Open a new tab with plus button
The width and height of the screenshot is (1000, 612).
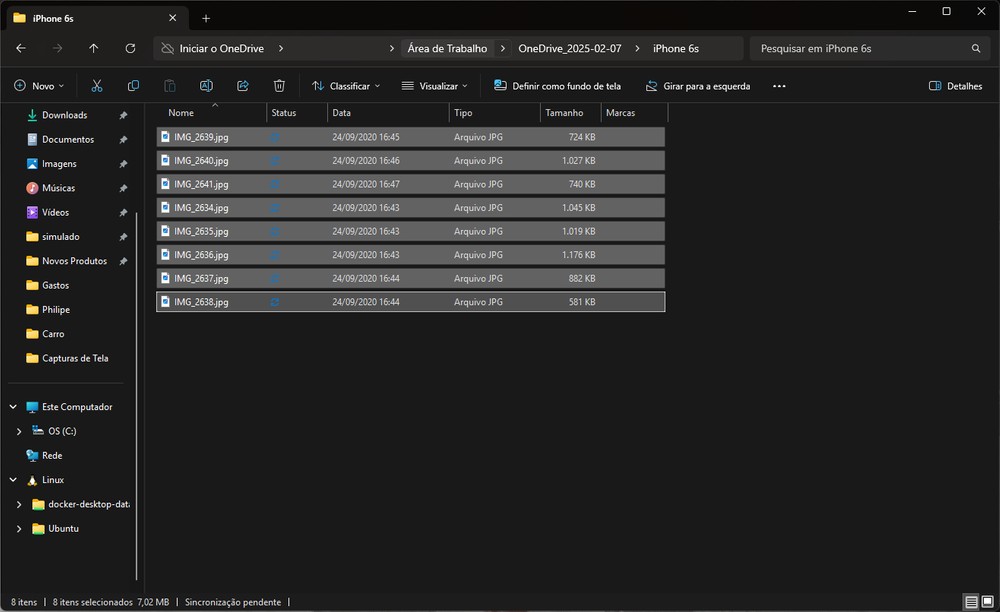click(206, 18)
